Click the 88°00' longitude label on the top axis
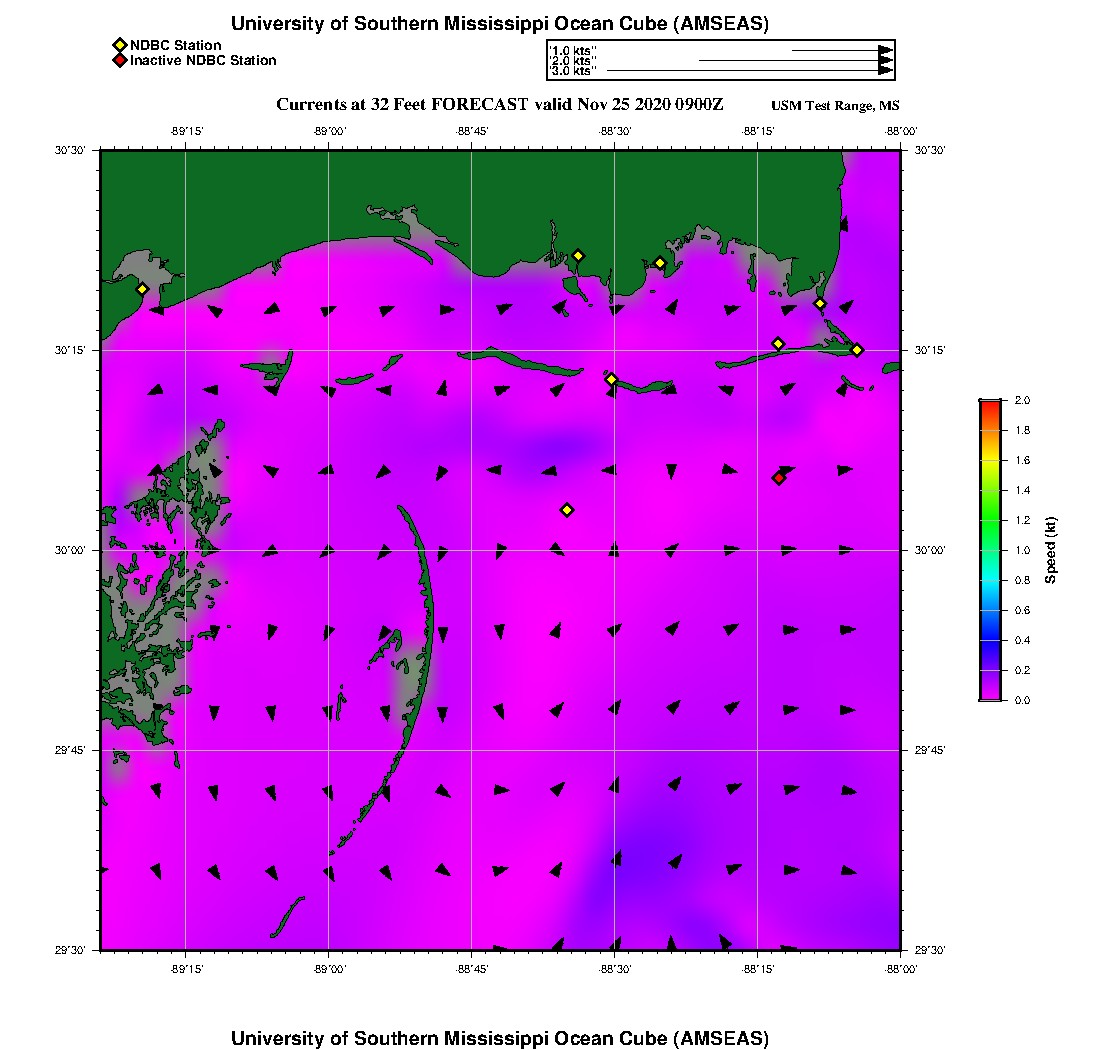This screenshot has height=1050, width=1100. click(x=901, y=131)
